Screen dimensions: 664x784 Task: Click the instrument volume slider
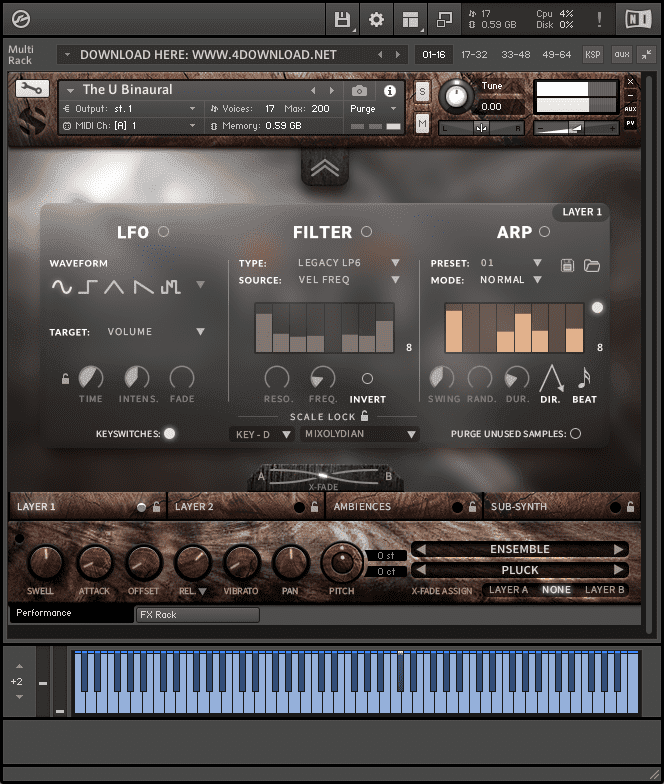coord(576,128)
